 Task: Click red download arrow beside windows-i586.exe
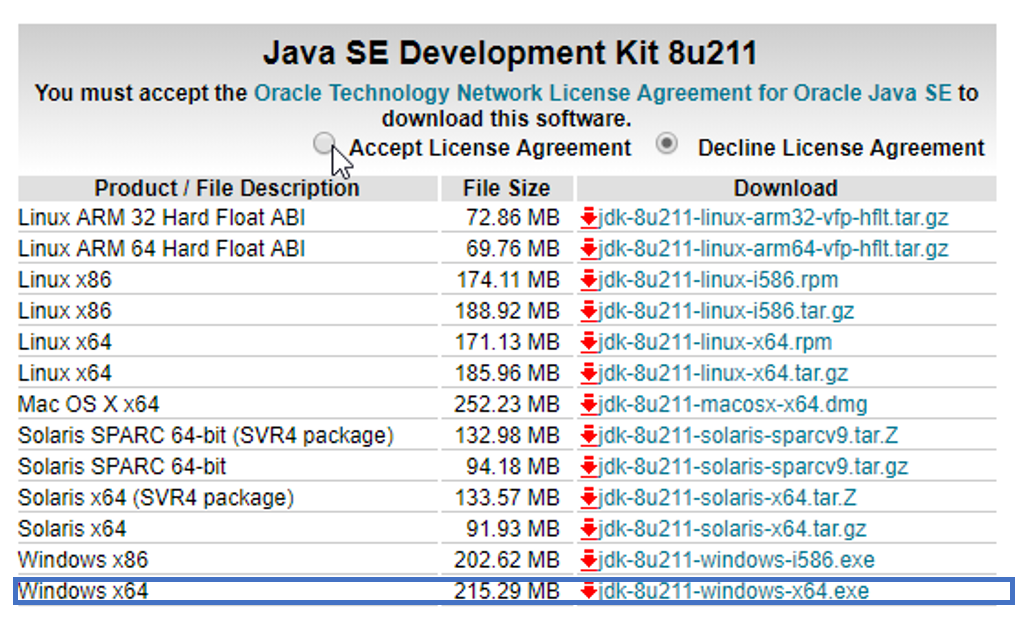point(589,559)
